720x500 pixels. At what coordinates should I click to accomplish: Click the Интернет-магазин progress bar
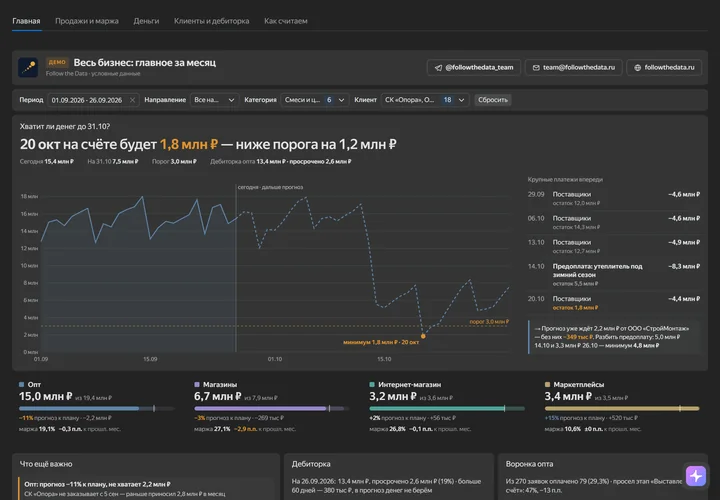click(x=447, y=408)
